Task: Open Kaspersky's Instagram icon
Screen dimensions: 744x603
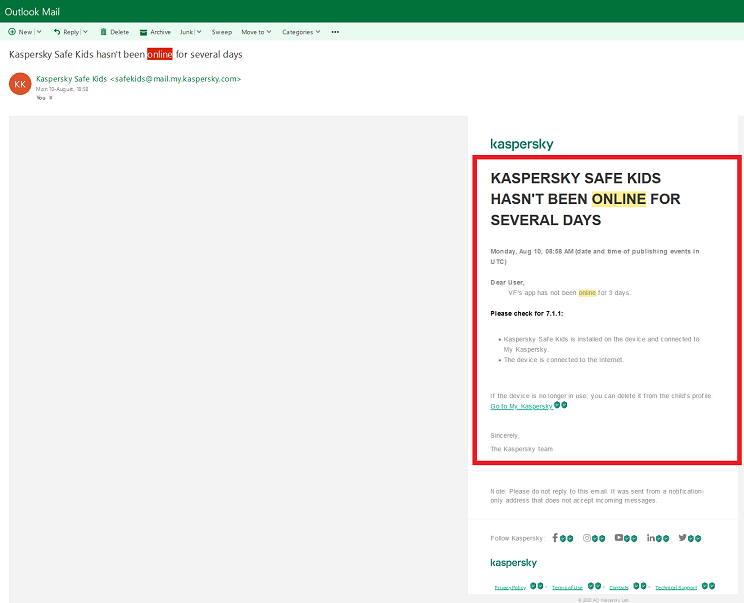Action: 587,538
